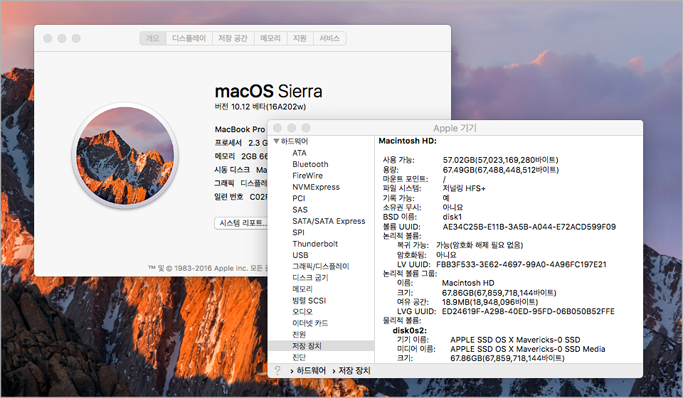Viewport: 683px width, 398px height.
Task: Collapse the 하드웨어 tree section
Action: click(276, 141)
